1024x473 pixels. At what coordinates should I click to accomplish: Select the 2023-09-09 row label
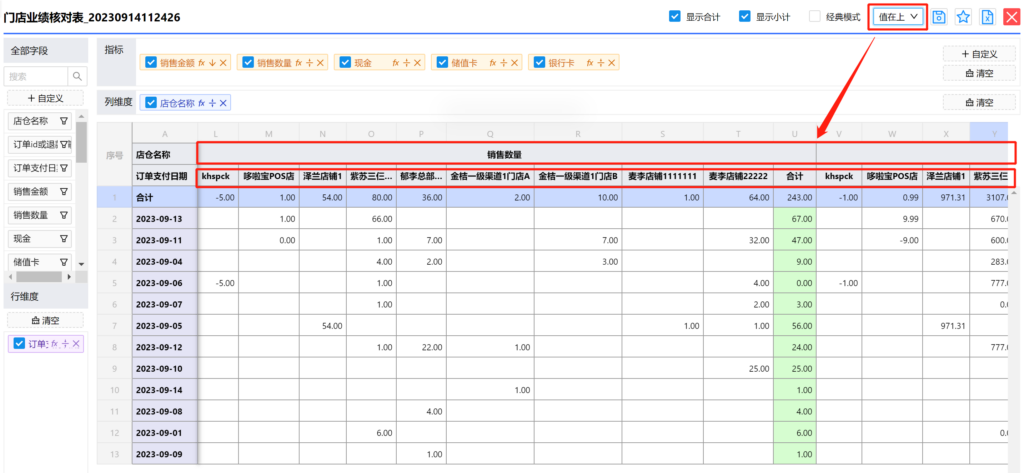pyautogui.click(x=165, y=454)
